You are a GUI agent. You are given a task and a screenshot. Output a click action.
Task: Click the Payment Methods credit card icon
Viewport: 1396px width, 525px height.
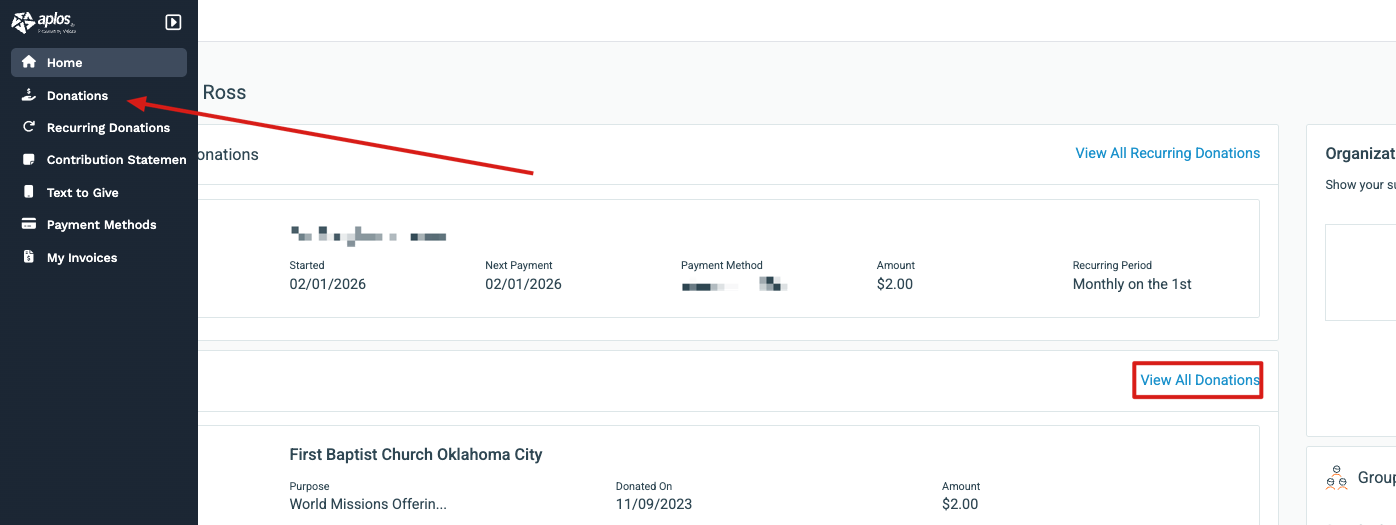(29, 225)
